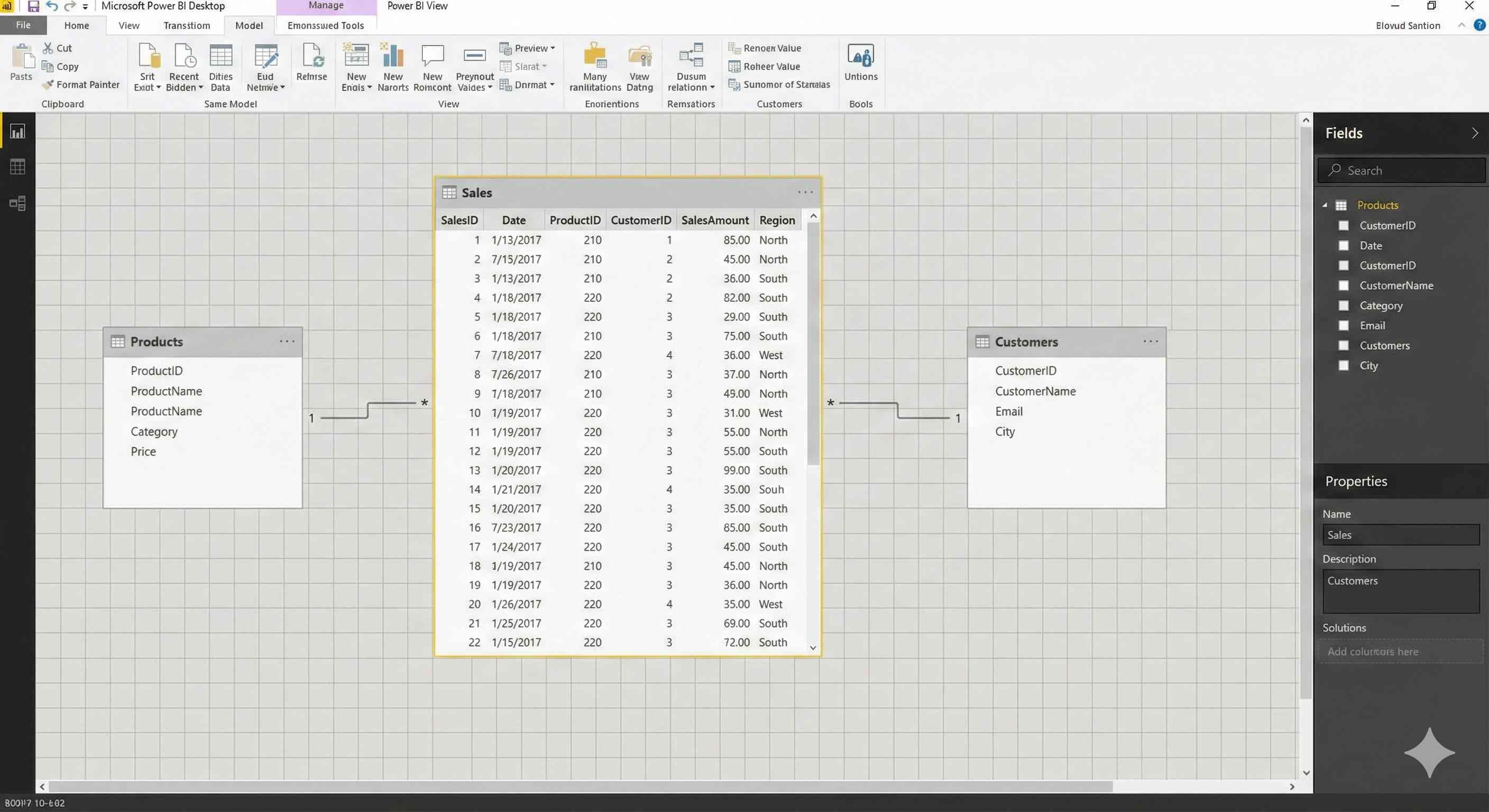Select Model view icon in the sidebar

coord(17,203)
